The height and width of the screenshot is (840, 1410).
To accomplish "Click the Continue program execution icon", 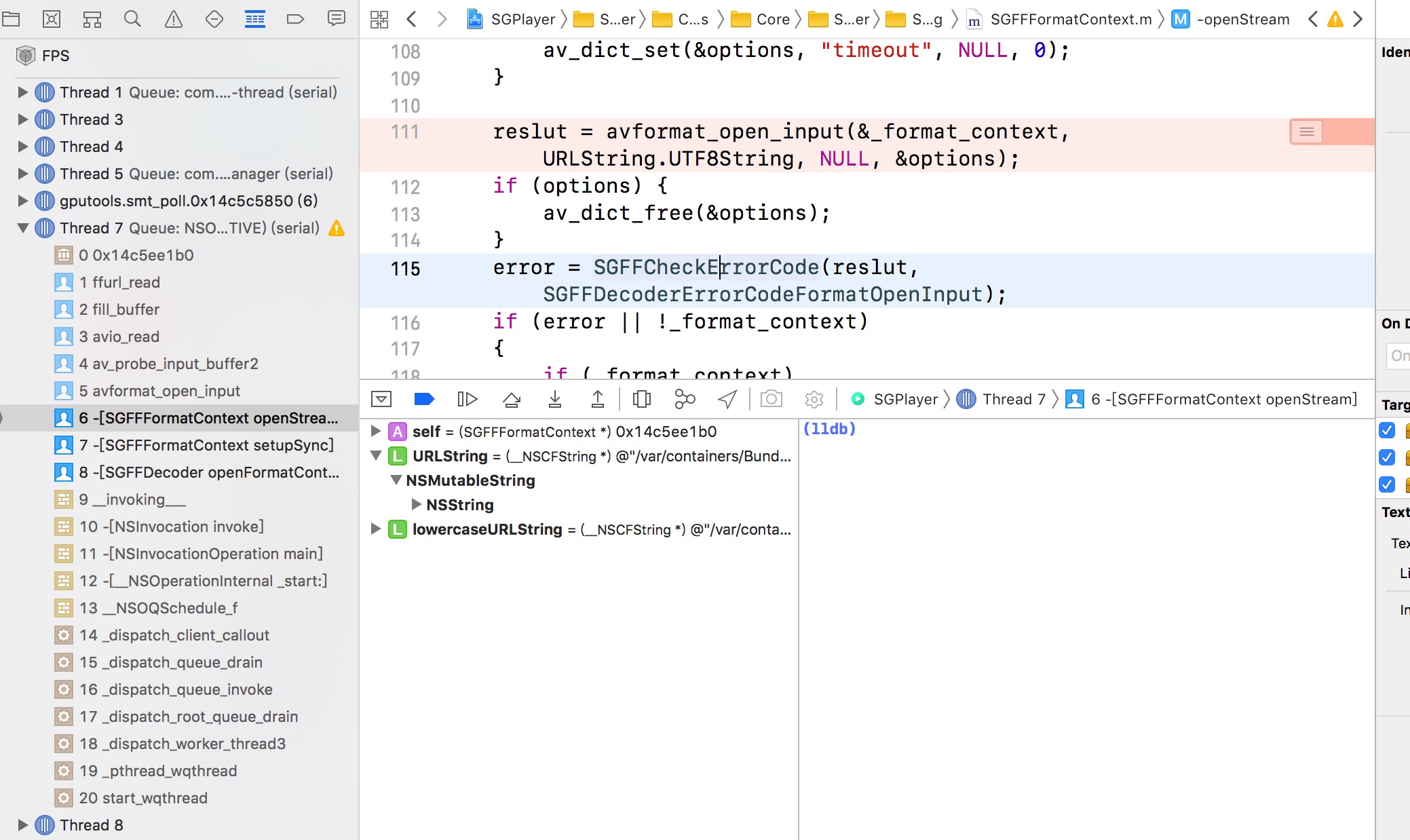I will (468, 399).
